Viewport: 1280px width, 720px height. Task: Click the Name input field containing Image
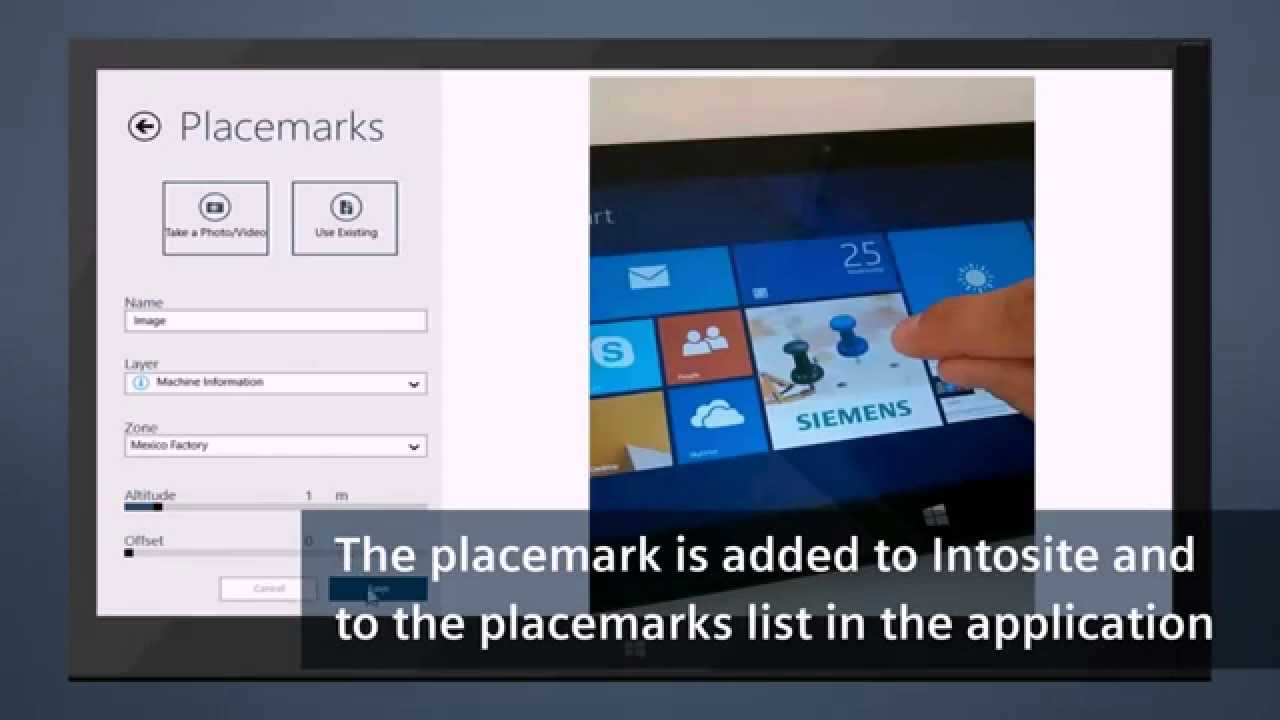pos(276,321)
